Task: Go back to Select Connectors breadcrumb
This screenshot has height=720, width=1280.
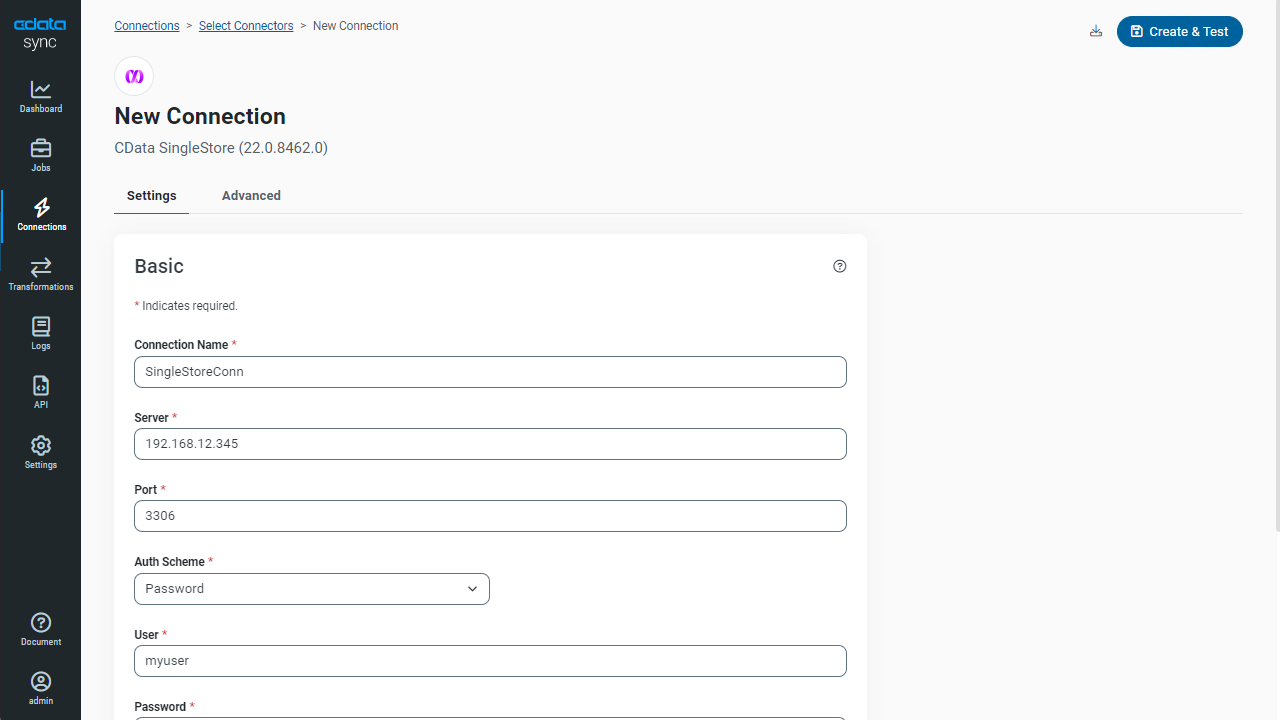Action: [246, 26]
